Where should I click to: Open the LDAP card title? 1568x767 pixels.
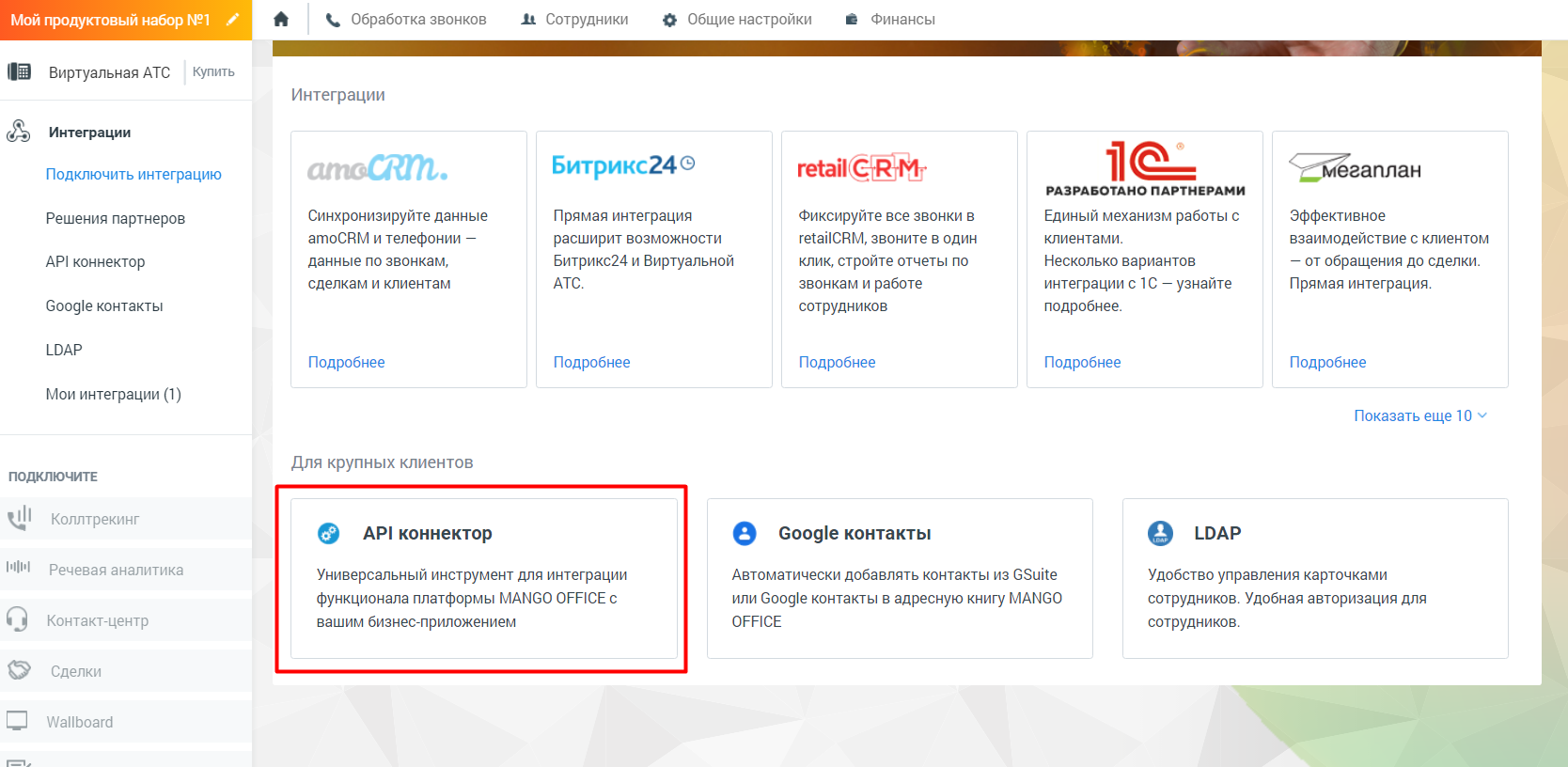pyautogui.click(x=1217, y=533)
